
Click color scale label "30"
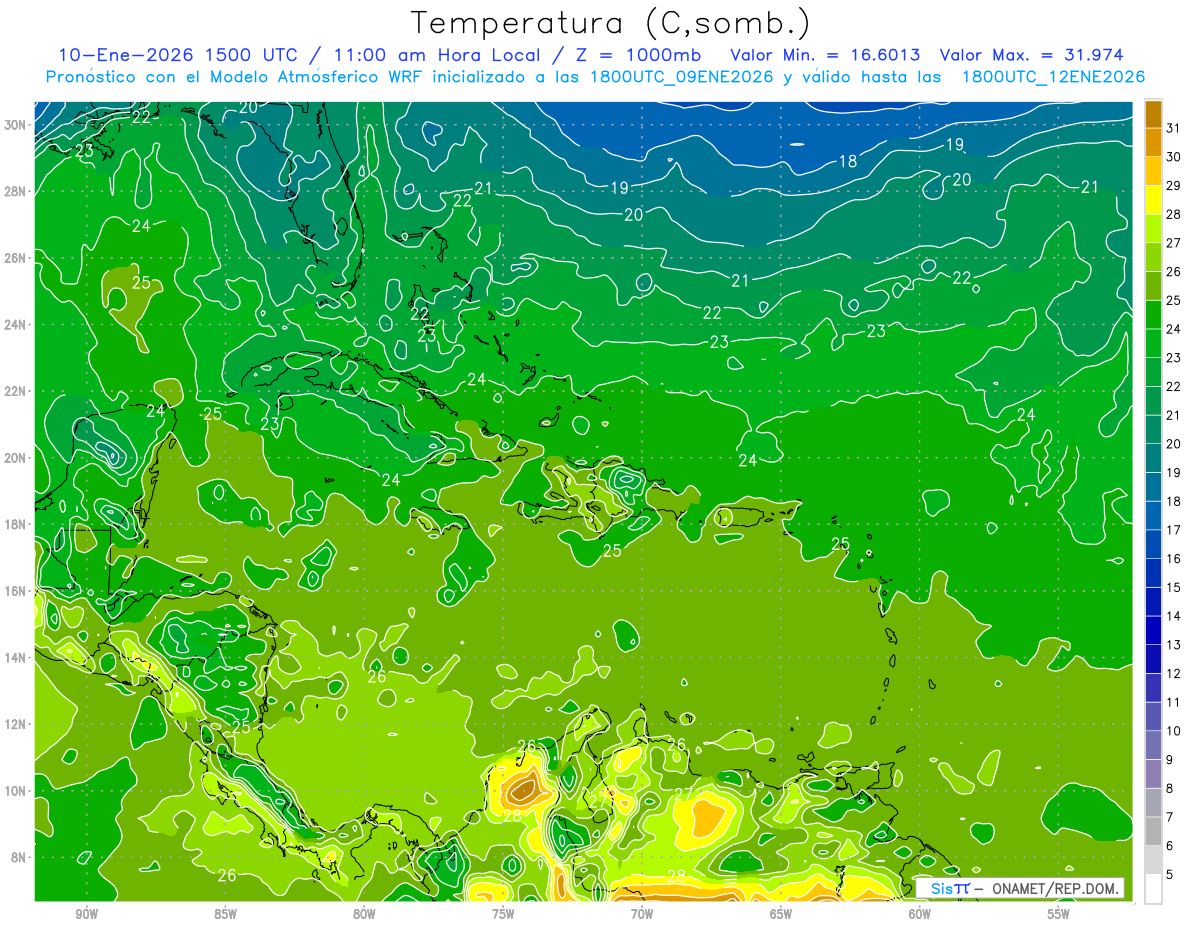pos(1174,156)
